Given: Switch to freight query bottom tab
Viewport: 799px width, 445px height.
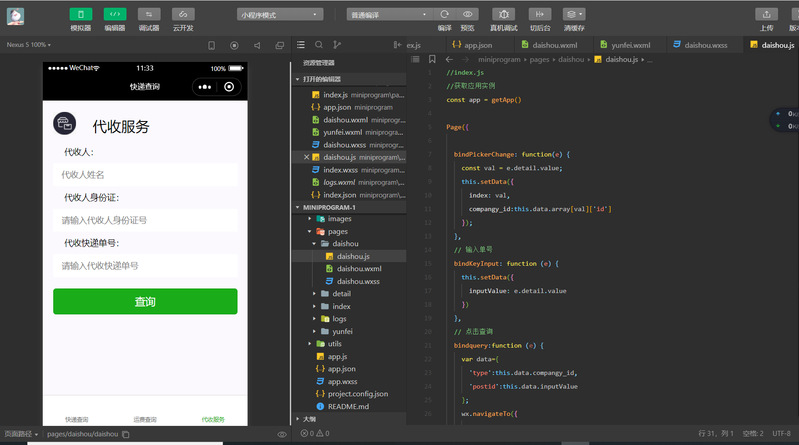Looking at the screenshot, I should [x=145, y=420].
